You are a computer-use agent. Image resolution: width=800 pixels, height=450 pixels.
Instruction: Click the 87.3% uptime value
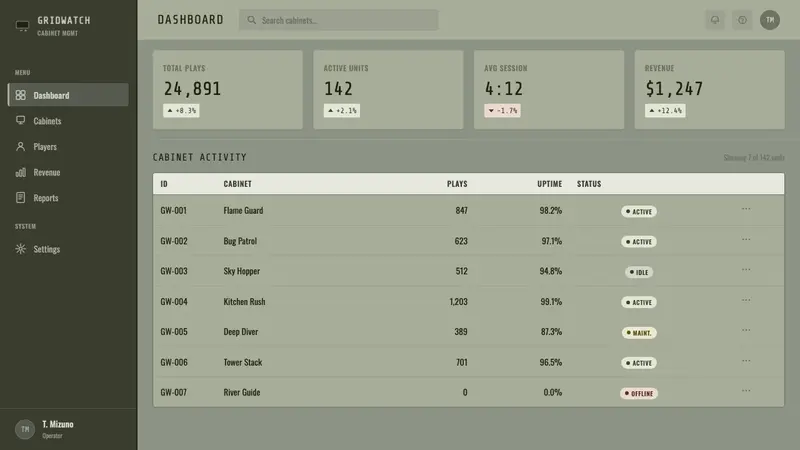[x=552, y=332]
